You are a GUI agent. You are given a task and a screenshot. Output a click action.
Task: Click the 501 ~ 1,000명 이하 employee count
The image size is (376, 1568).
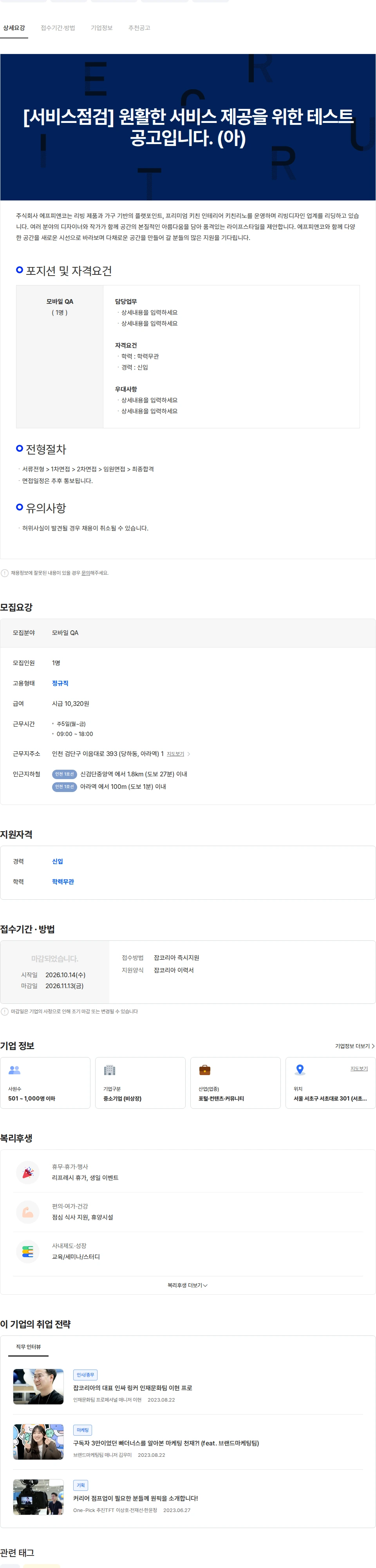32,1099
